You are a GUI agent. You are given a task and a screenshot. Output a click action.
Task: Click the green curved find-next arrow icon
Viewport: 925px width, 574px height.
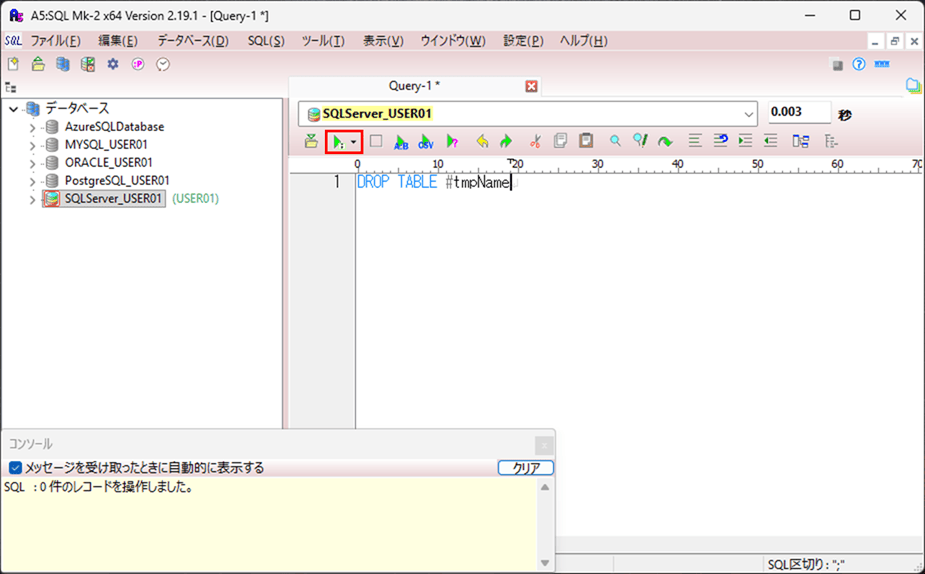(x=665, y=142)
